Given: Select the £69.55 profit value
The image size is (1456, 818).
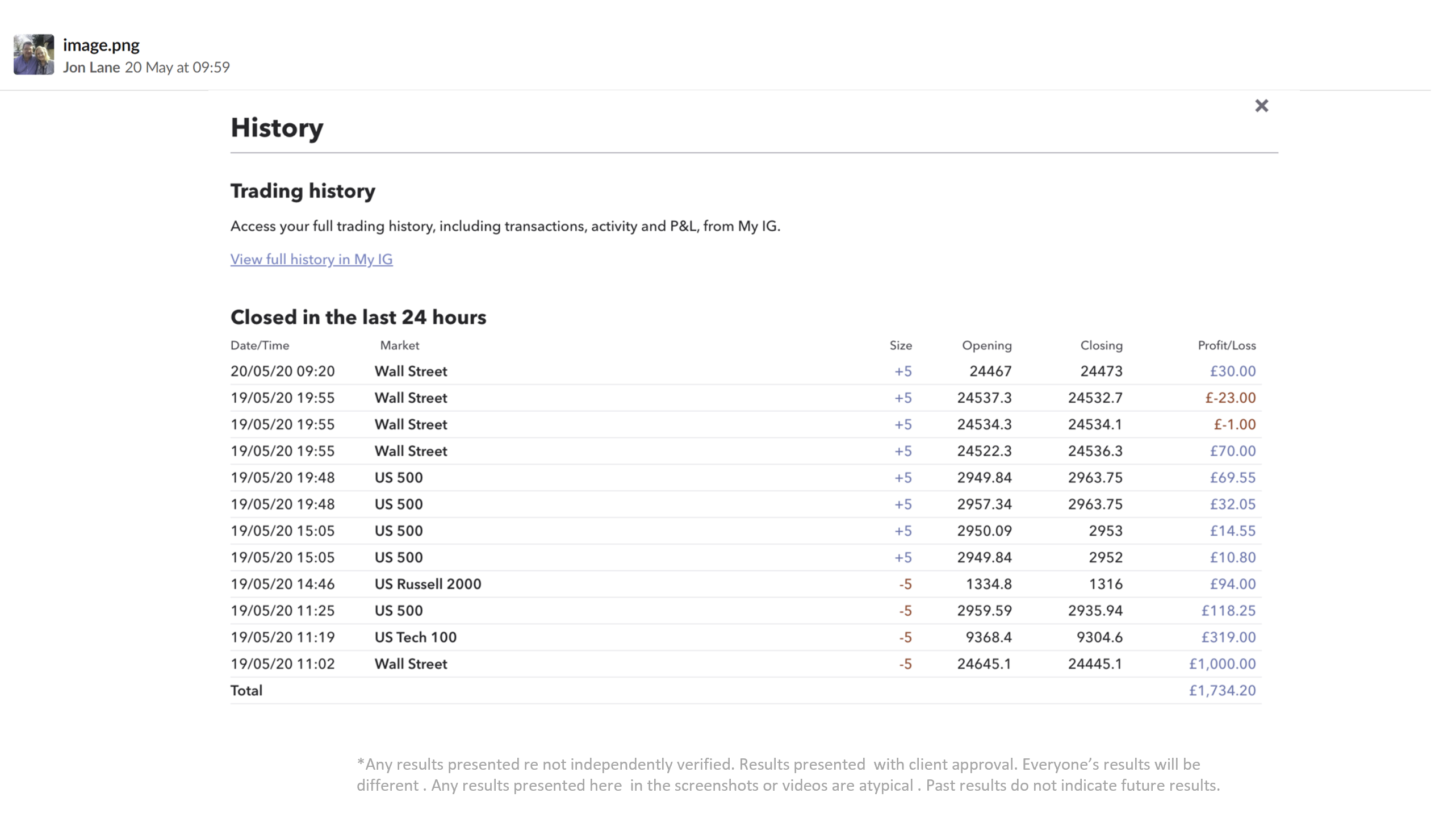Looking at the screenshot, I should 1232,478.
